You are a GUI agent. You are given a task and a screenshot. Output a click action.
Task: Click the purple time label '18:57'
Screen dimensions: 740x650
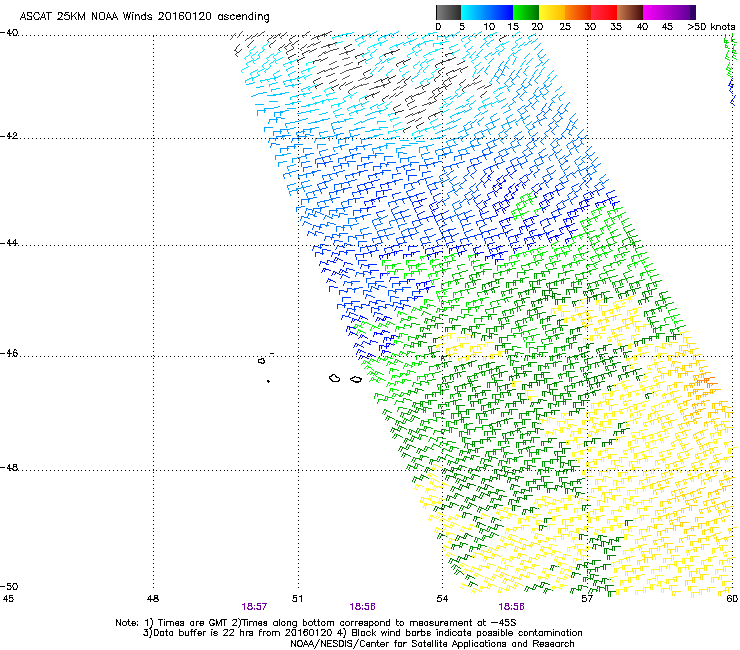click(254, 607)
